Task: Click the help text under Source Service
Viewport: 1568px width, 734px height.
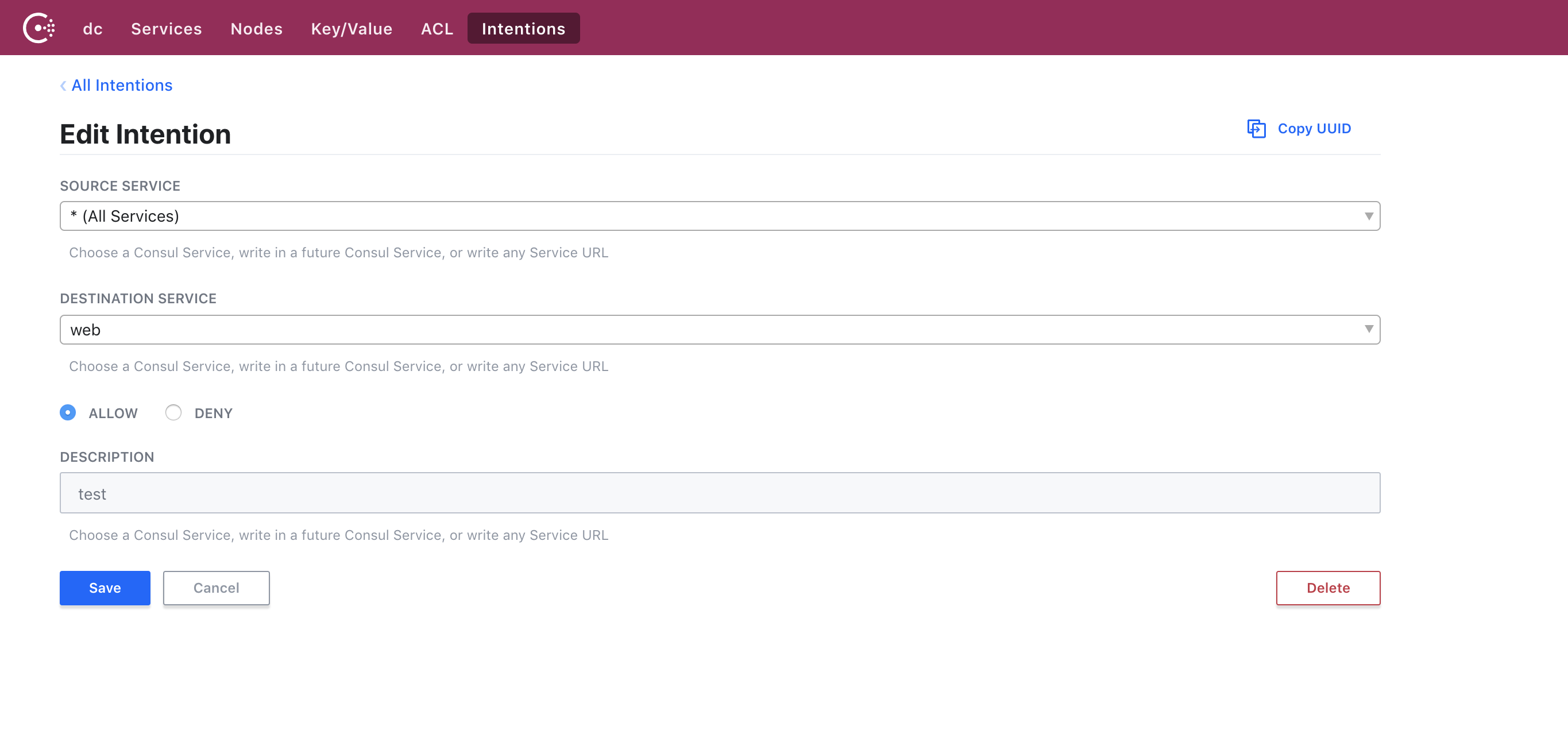Action: 338,253
